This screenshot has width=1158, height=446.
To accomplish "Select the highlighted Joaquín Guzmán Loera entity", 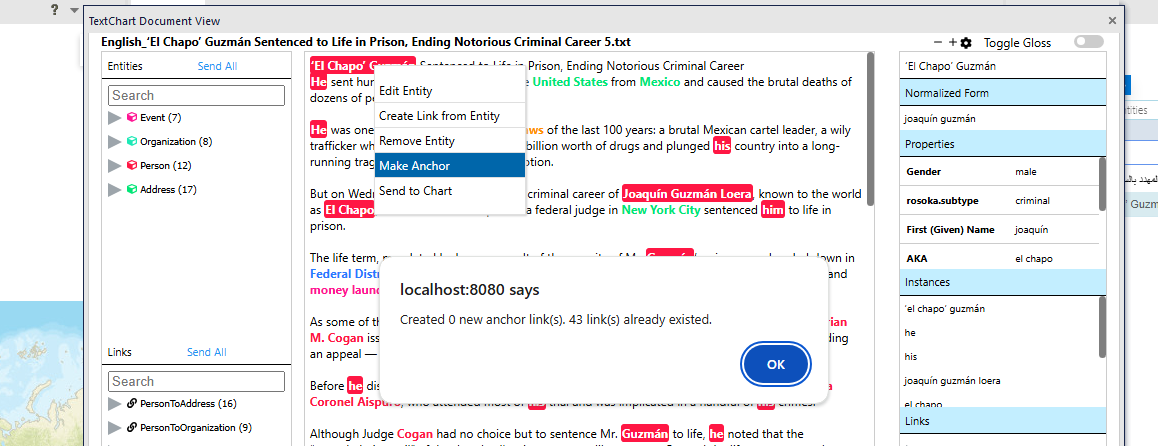I will (688, 194).
